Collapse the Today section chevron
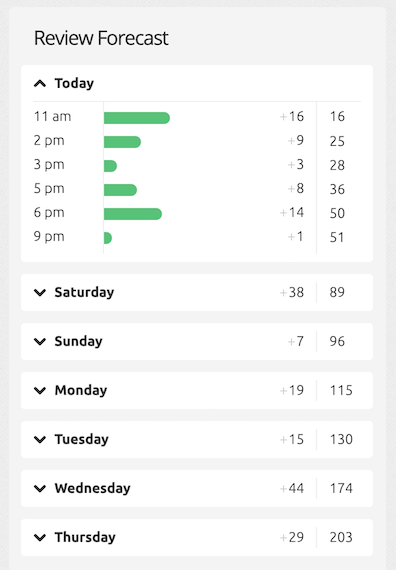Screen dimensions: 396x570 [40, 84]
